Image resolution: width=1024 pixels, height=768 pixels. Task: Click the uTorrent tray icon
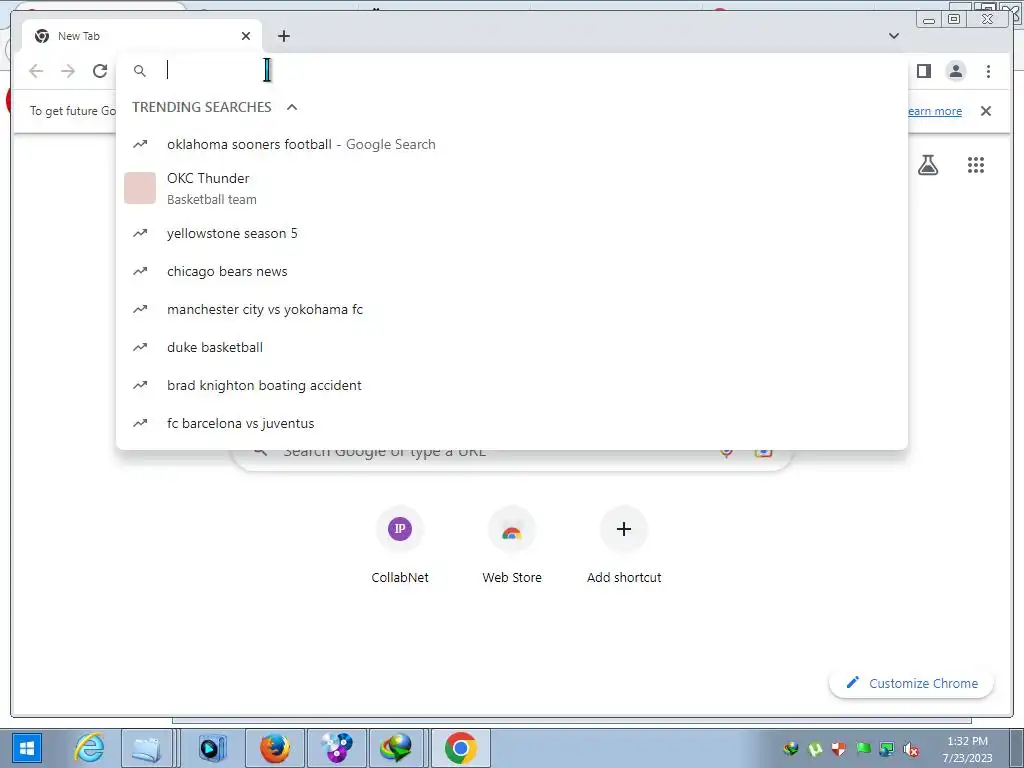pyautogui.click(x=815, y=749)
